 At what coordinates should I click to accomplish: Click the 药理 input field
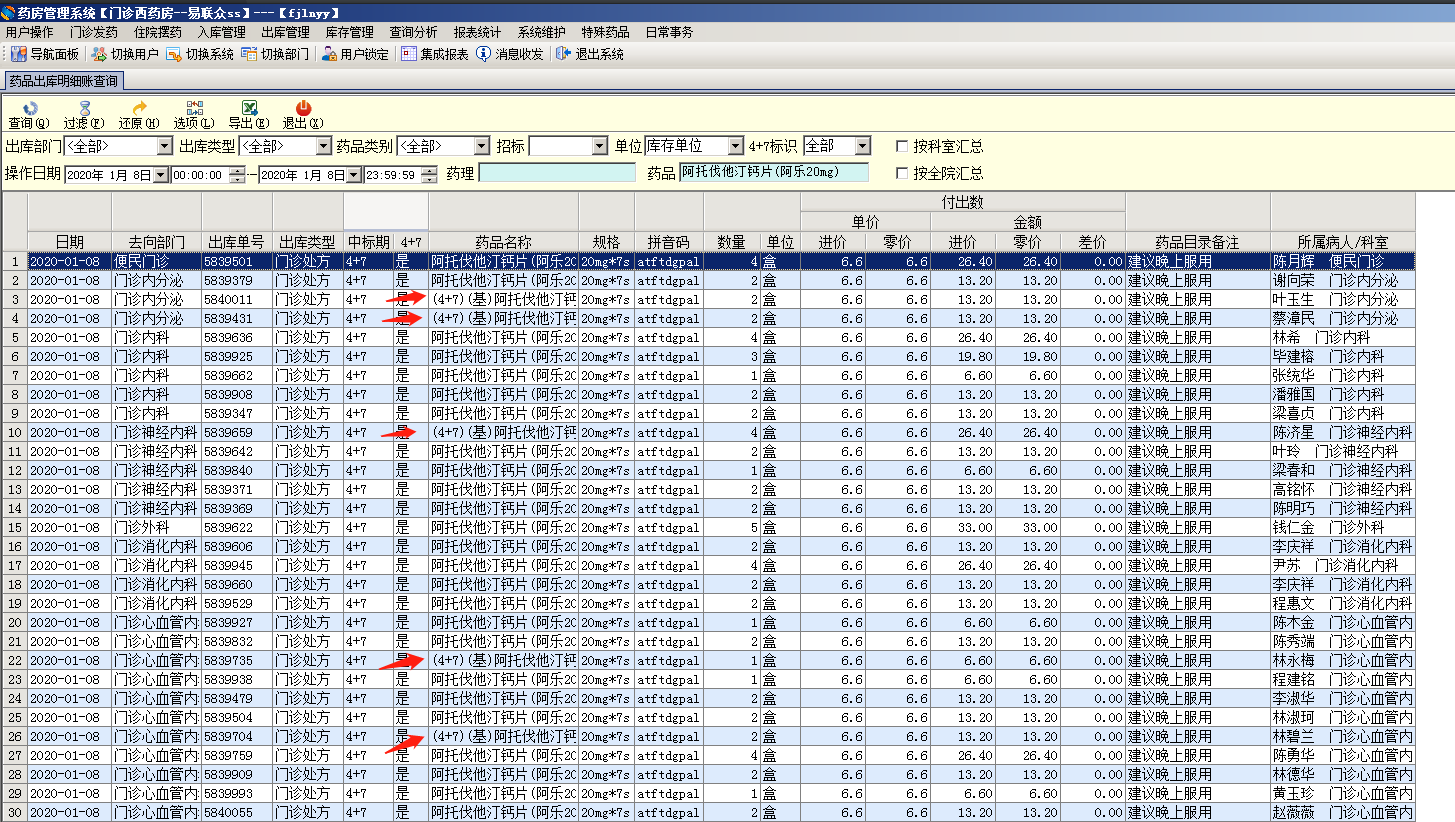point(557,173)
